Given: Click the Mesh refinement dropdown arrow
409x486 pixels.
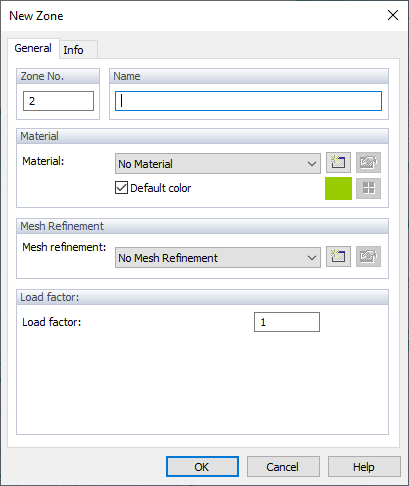Looking at the screenshot, I should pos(312,257).
